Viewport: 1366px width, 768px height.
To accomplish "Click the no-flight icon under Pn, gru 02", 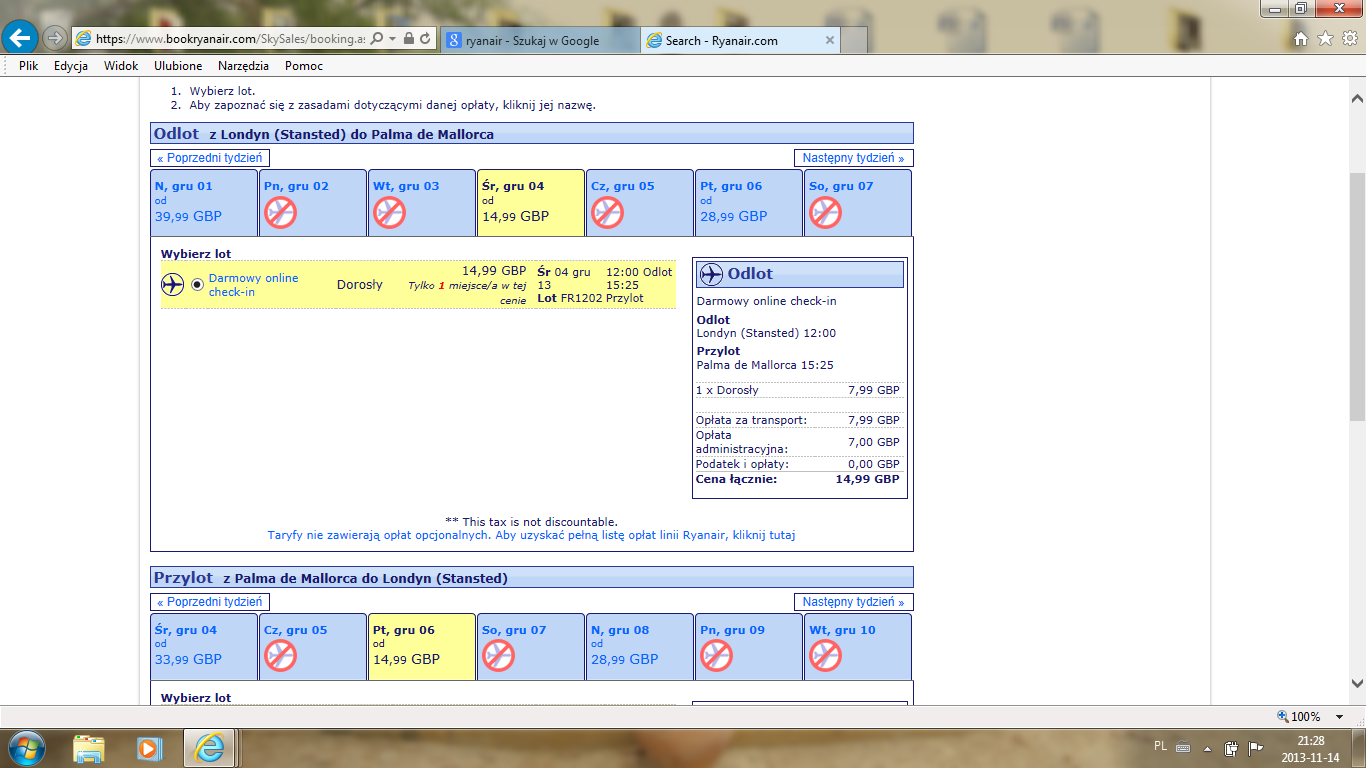I will pyautogui.click(x=281, y=212).
